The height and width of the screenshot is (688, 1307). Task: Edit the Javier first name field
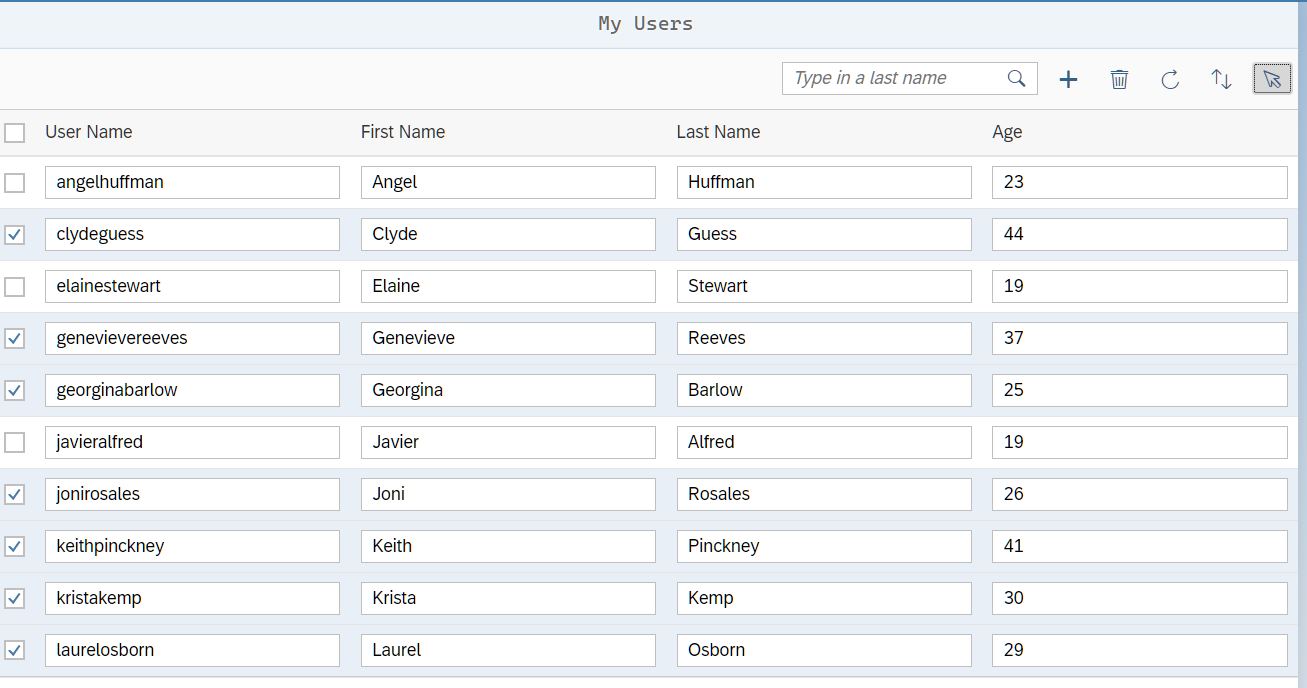[508, 442]
